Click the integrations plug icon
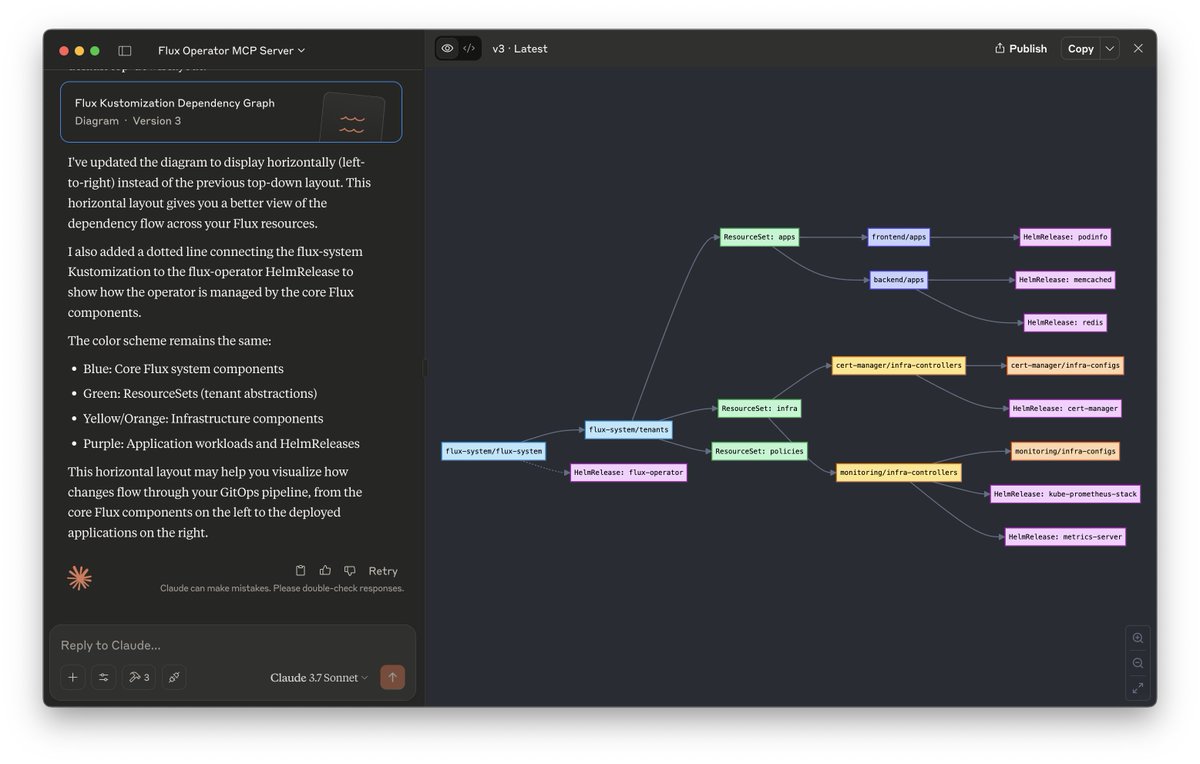 [x=174, y=677]
